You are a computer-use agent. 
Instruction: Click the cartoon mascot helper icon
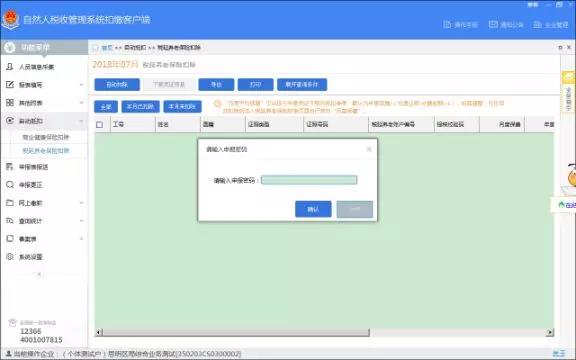click(572, 176)
